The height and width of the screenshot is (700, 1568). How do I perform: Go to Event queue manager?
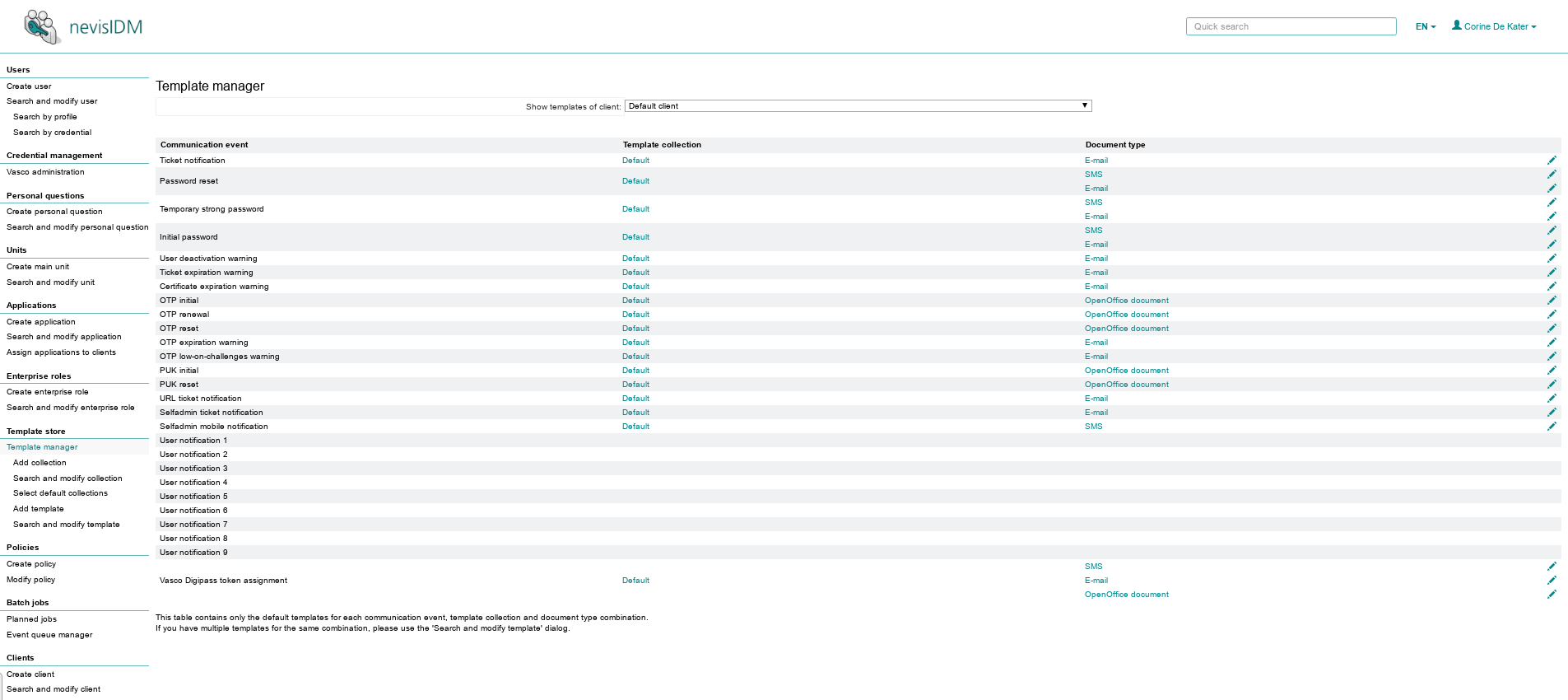[x=49, y=635]
